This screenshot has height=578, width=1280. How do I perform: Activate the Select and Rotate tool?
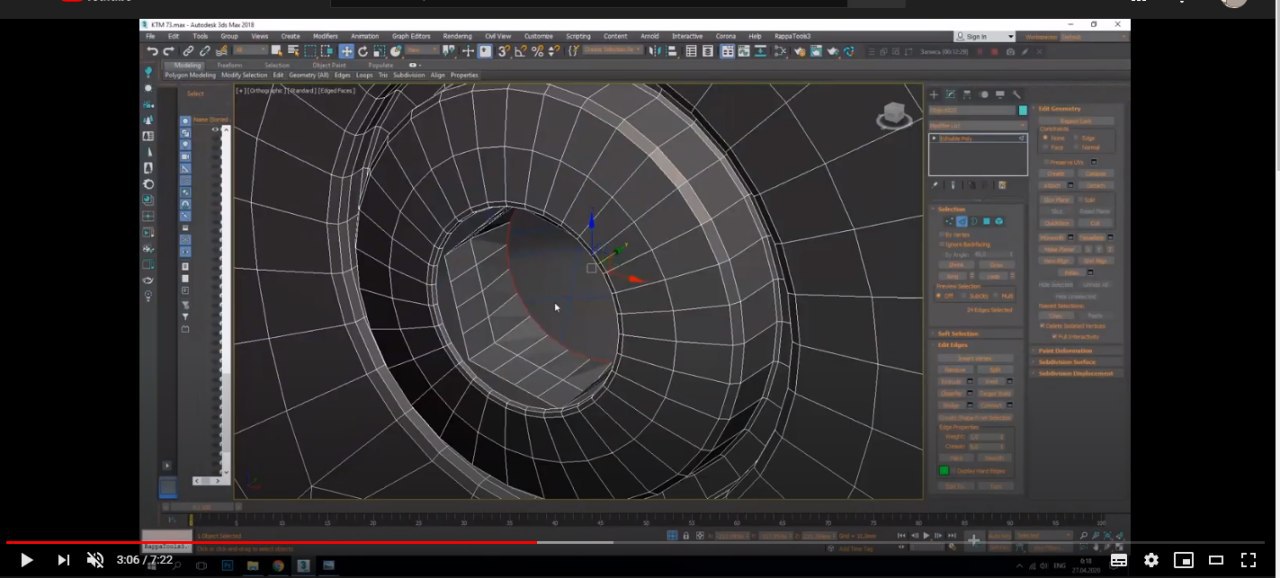click(x=363, y=51)
